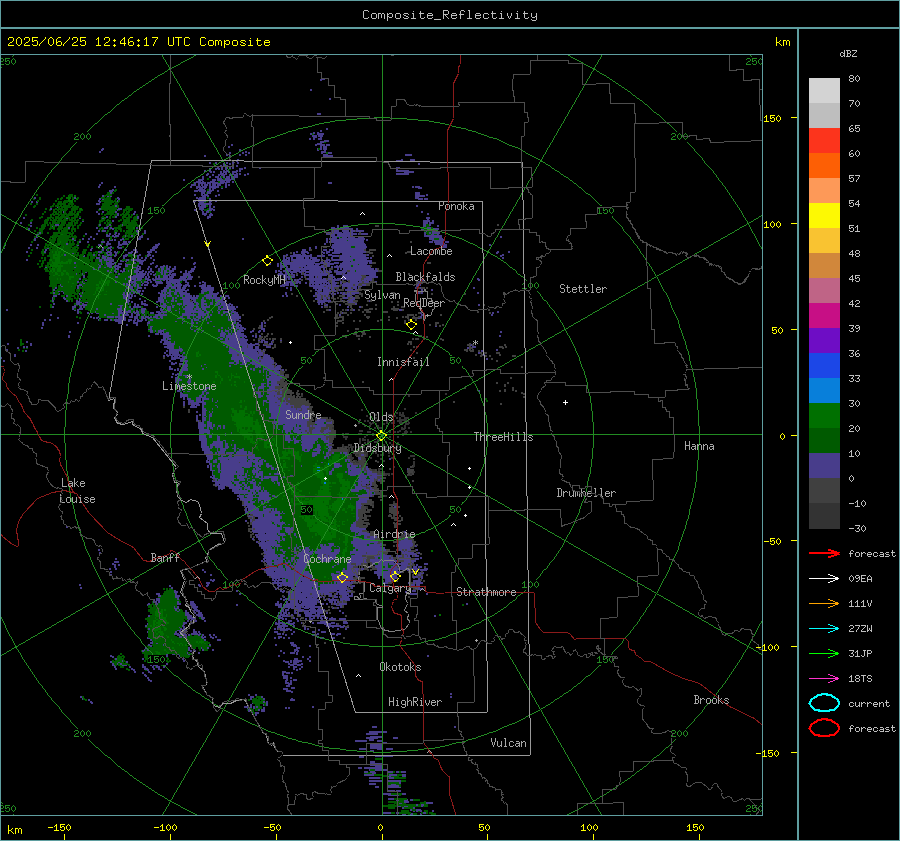The width and height of the screenshot is (900, 841).
Task: Click the Vulcan label
Action: pyautogui.click(x=509, y=743)
